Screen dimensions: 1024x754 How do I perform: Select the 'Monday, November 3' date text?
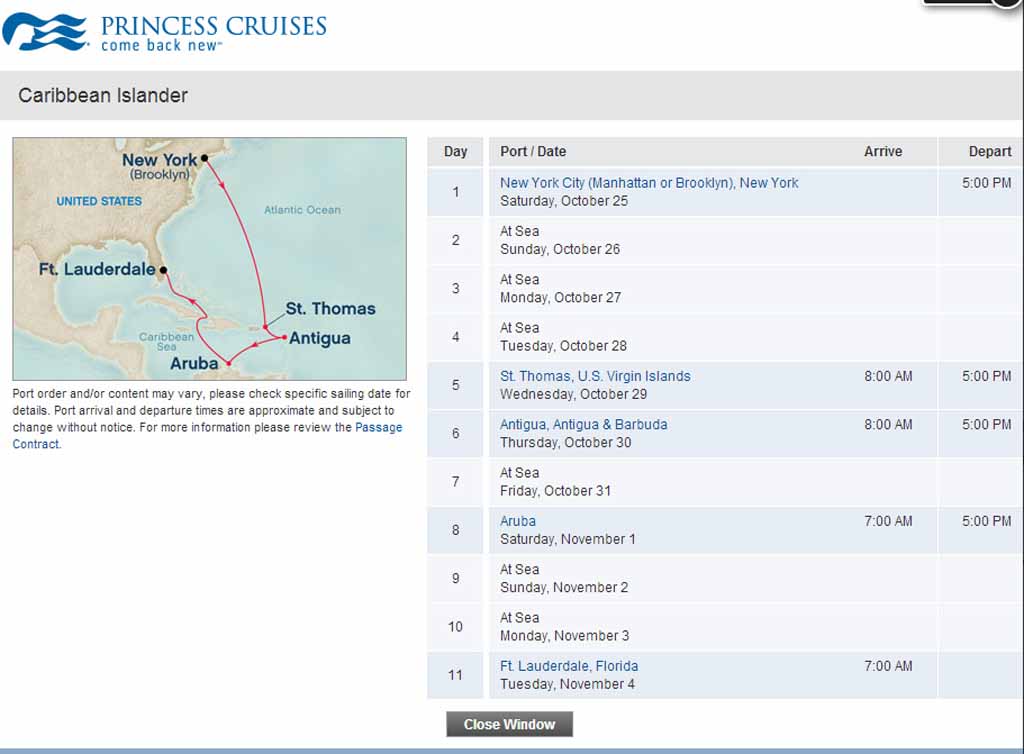click(x=564, y=636)
